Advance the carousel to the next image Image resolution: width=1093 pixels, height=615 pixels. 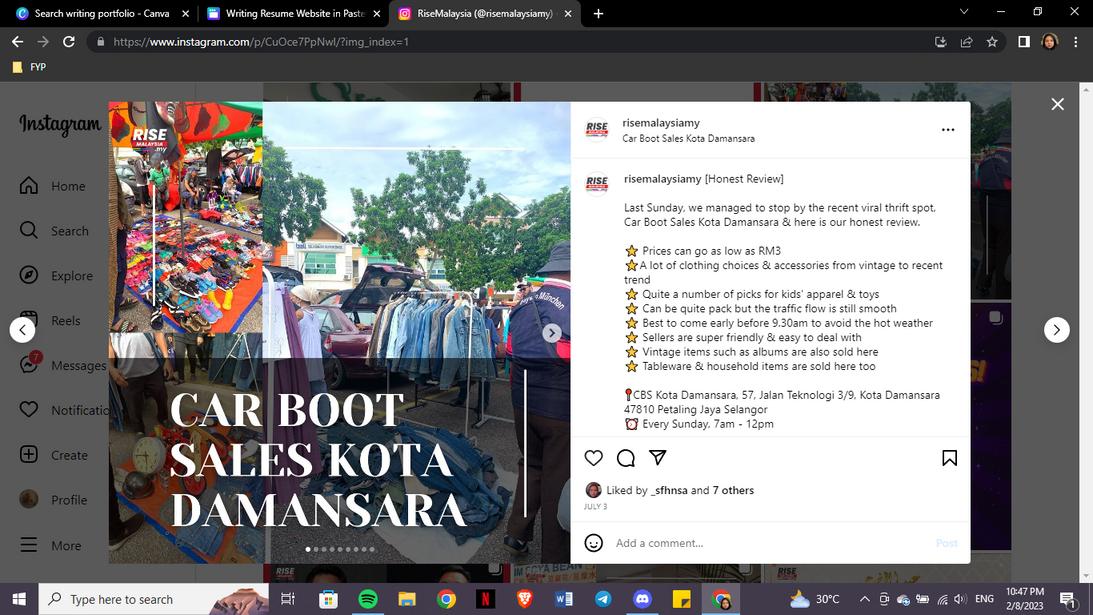click(x=552, y=333)
